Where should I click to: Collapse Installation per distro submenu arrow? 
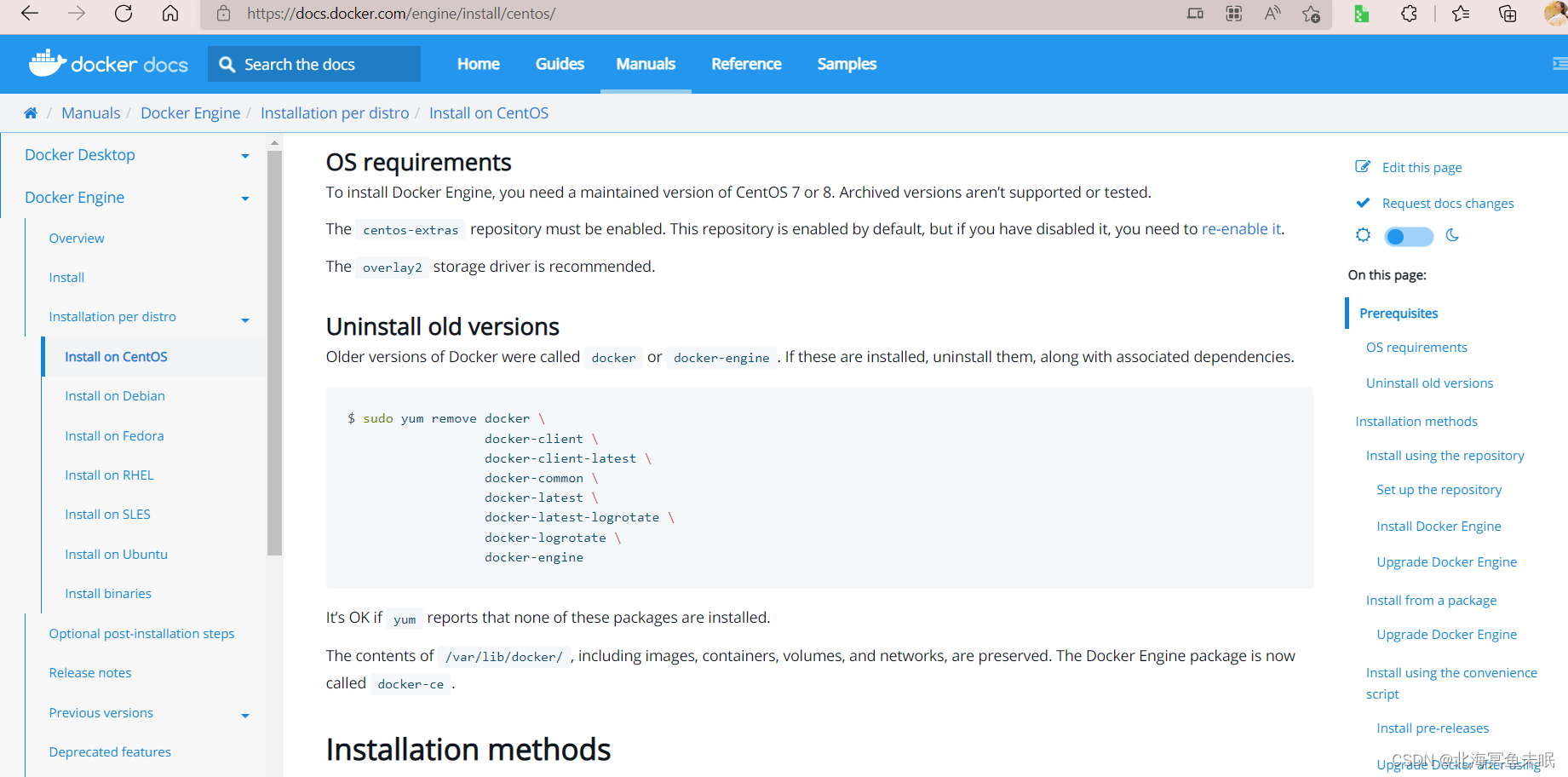(245, 320)
